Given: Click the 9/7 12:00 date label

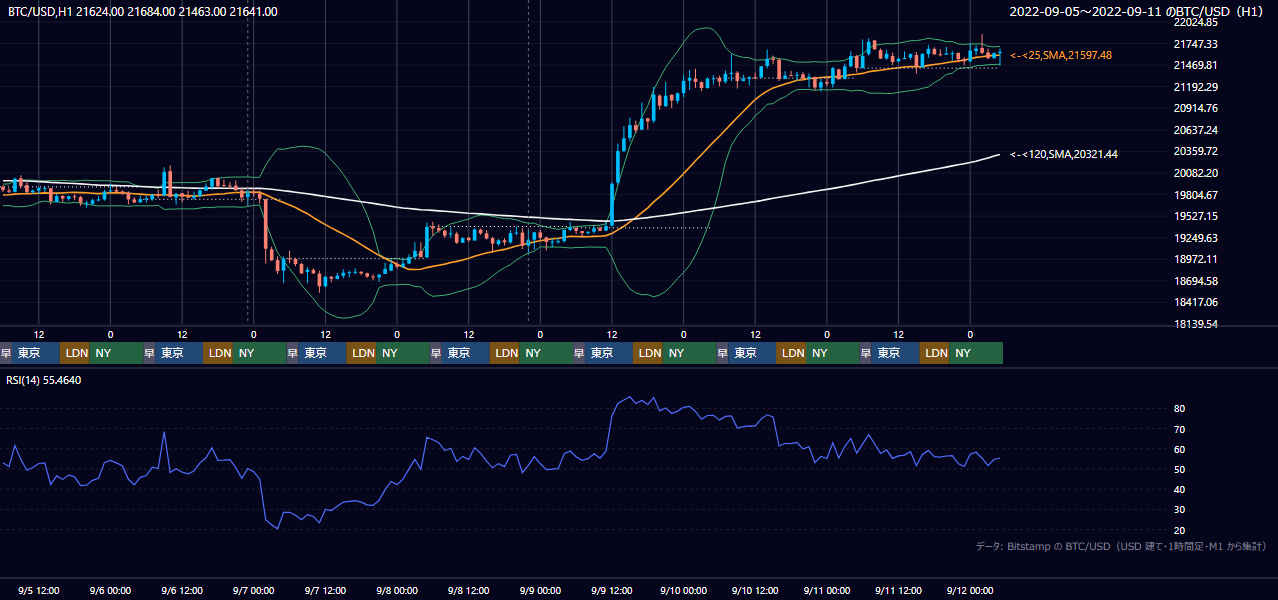Looking at the screenshot, I should coord(325,590).
